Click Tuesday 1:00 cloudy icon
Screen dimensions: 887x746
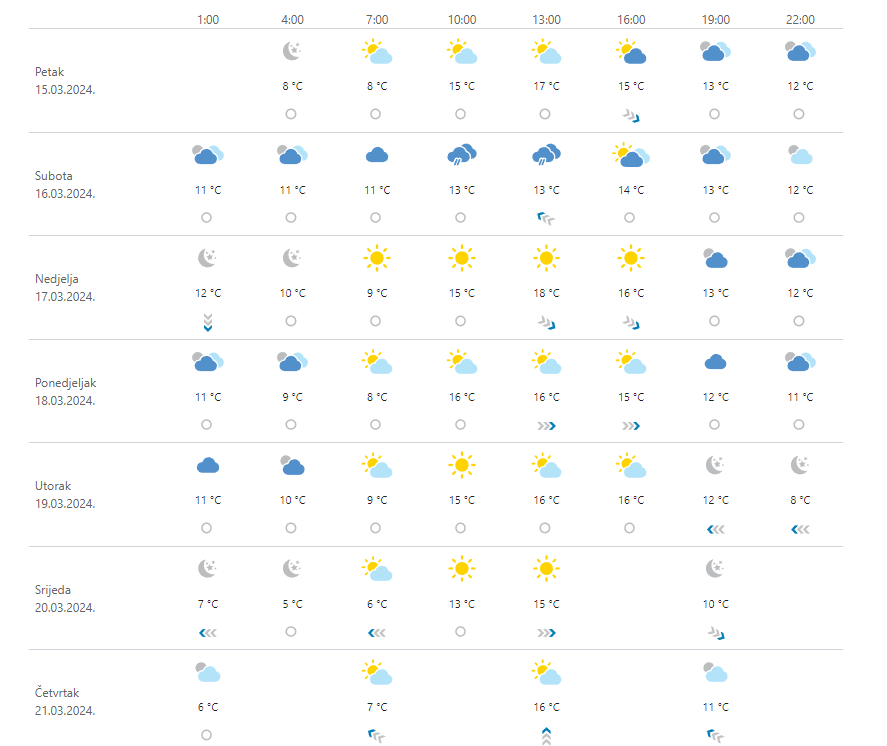[x=207, y=465]
